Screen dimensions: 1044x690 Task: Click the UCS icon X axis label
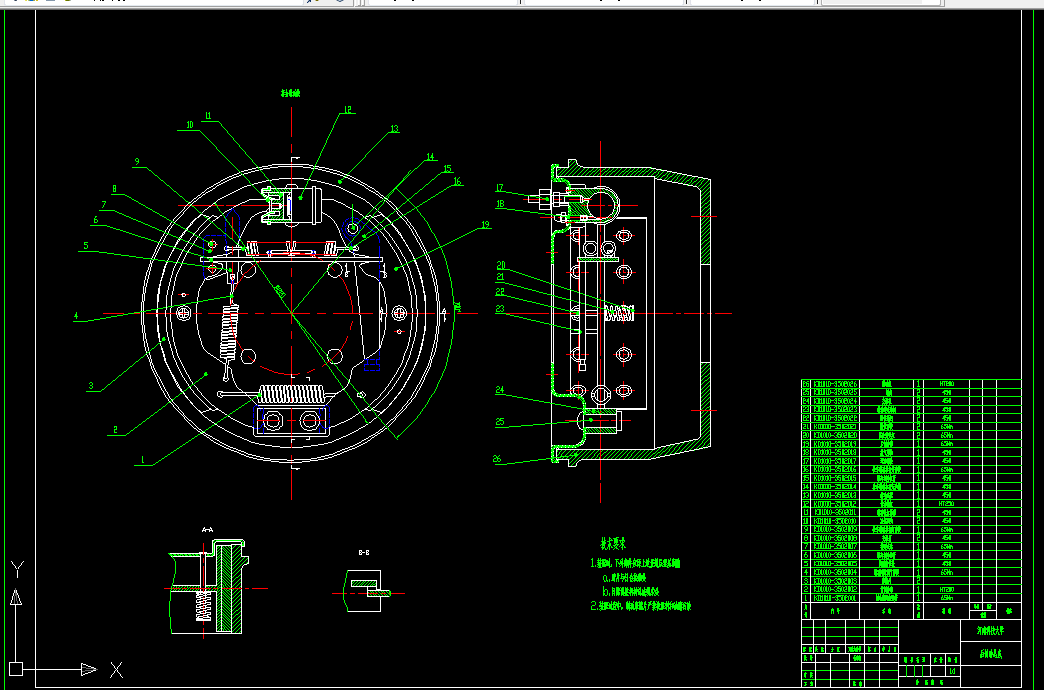point(117,670)
